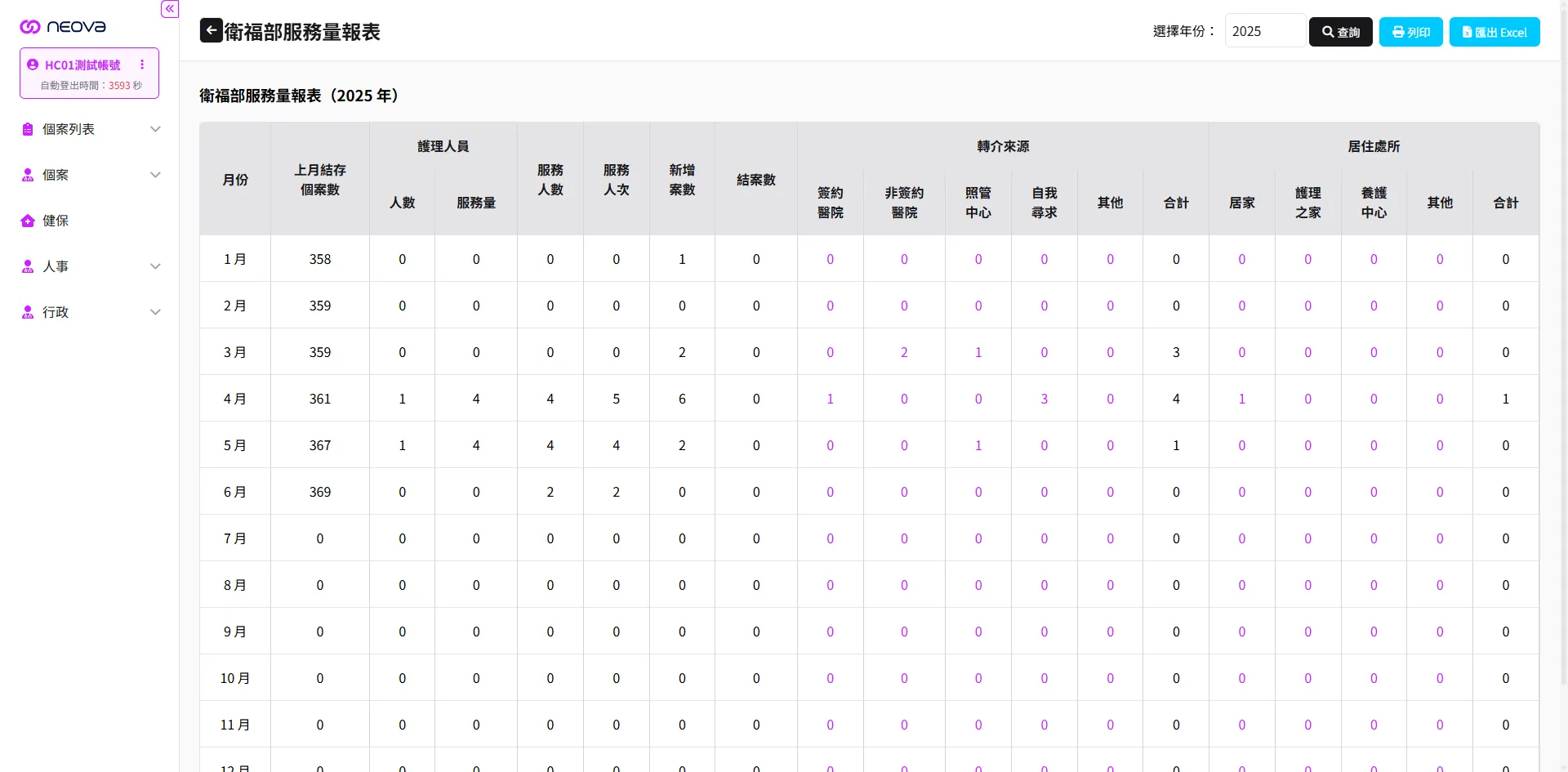Viewport: 1568px width, 772px height.
Task: Click the 3月 非簽約醫院 value 2
Action: (x=904, y=352)
